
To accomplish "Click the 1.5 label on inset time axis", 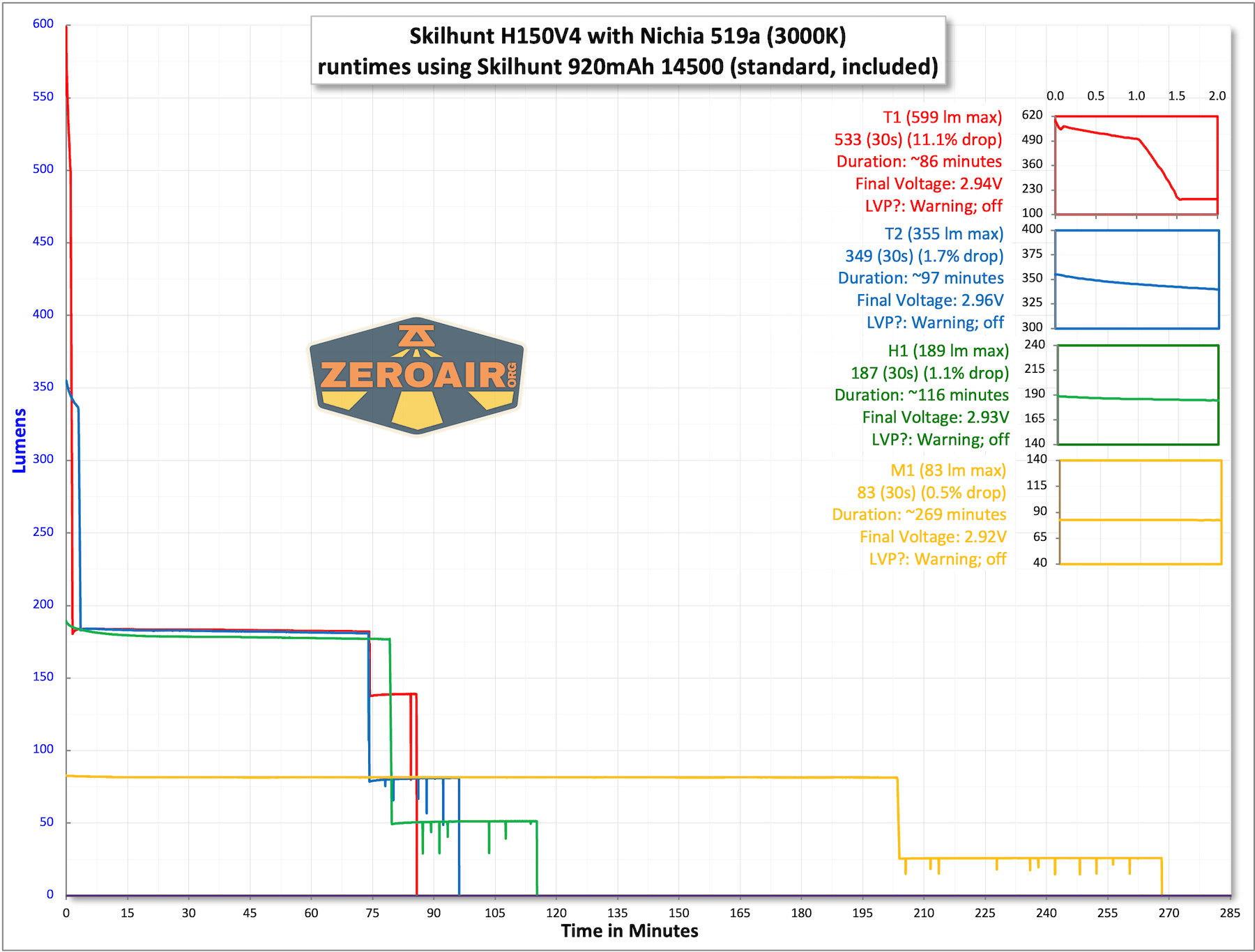I will pos(1177,96).
